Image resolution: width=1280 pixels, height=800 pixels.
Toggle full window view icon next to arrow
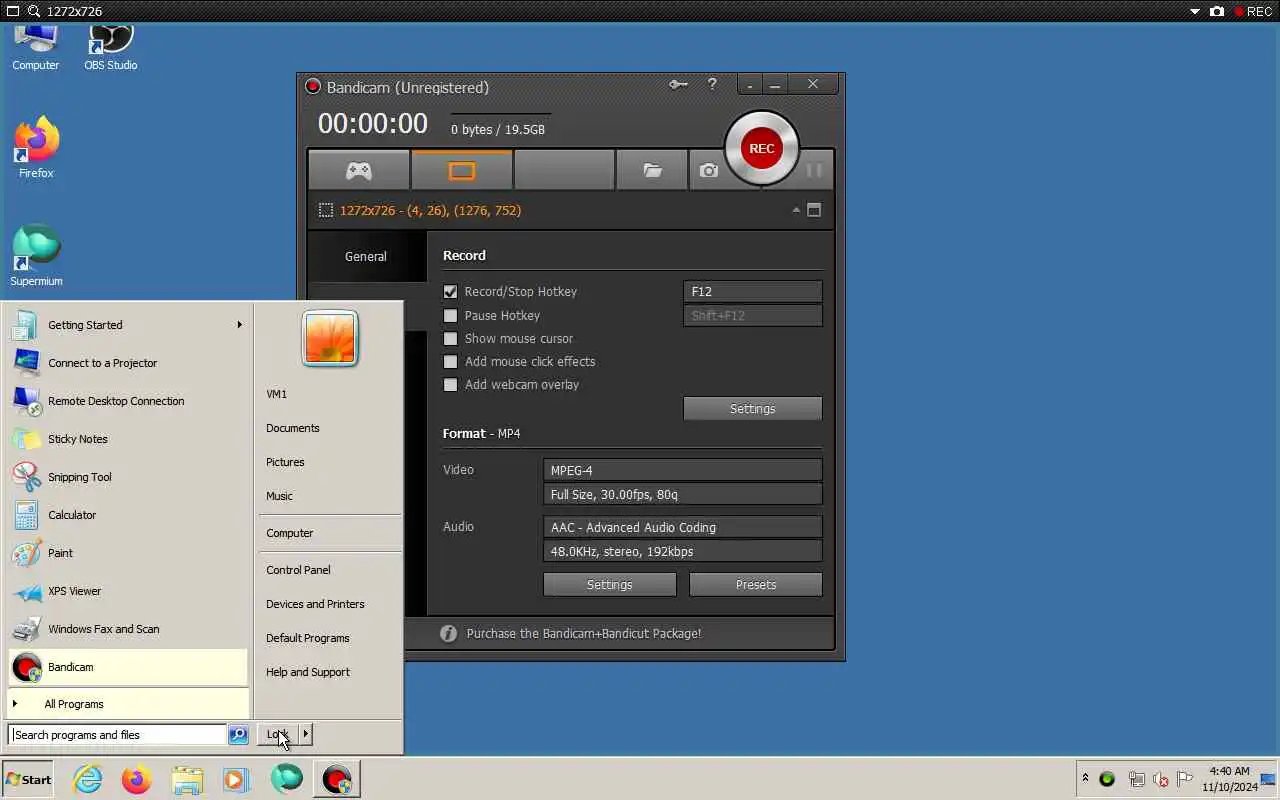point(814,210)
